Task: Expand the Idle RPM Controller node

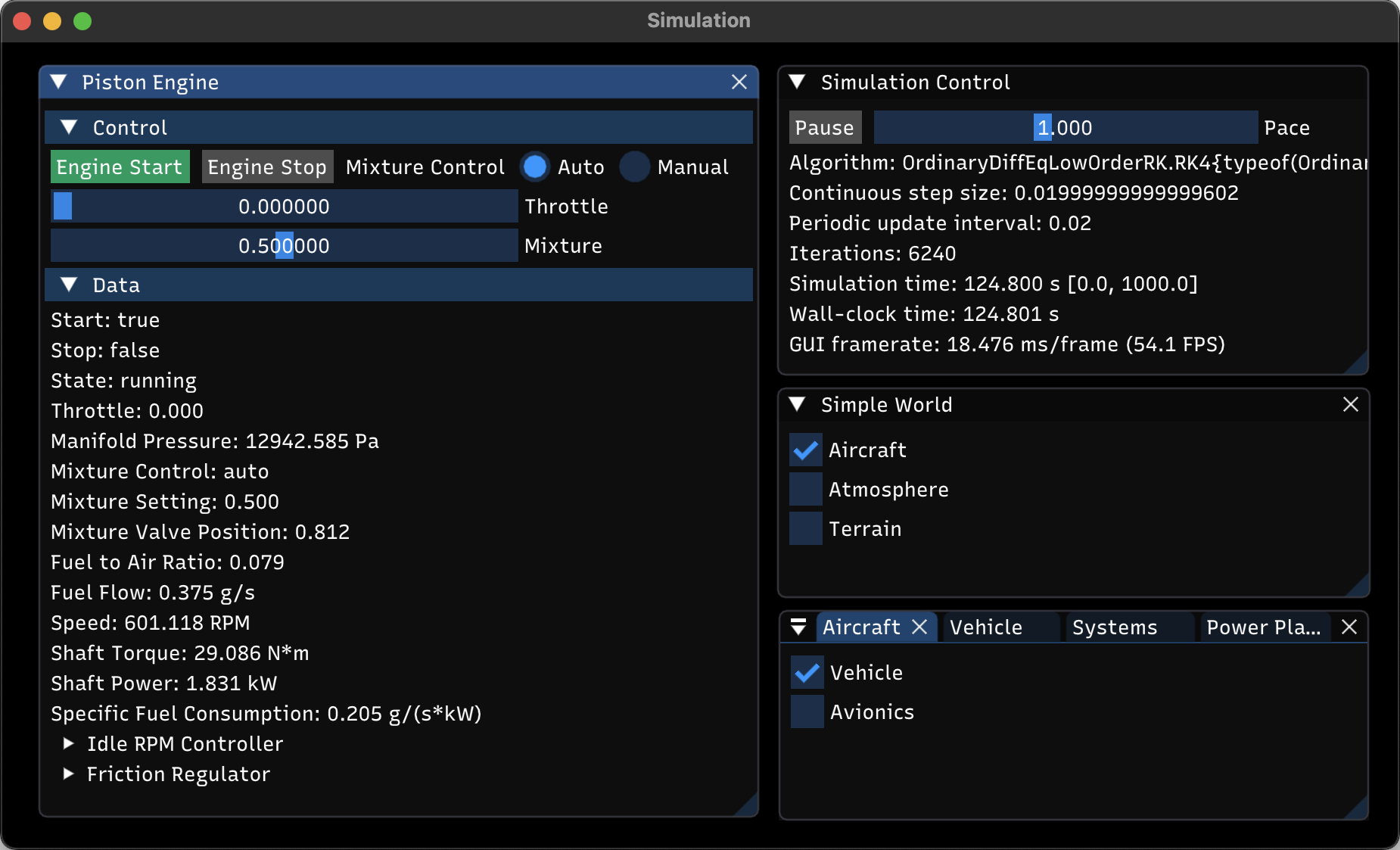Action: [x=69, y=744]
